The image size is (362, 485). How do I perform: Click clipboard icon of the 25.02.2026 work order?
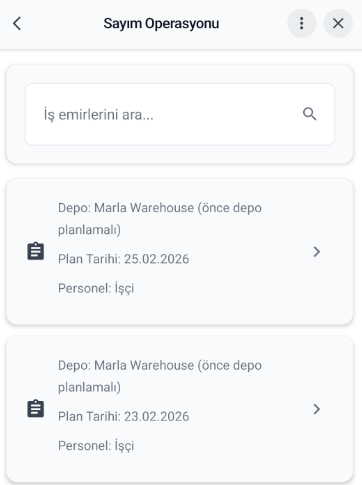[x=35, y=251]
